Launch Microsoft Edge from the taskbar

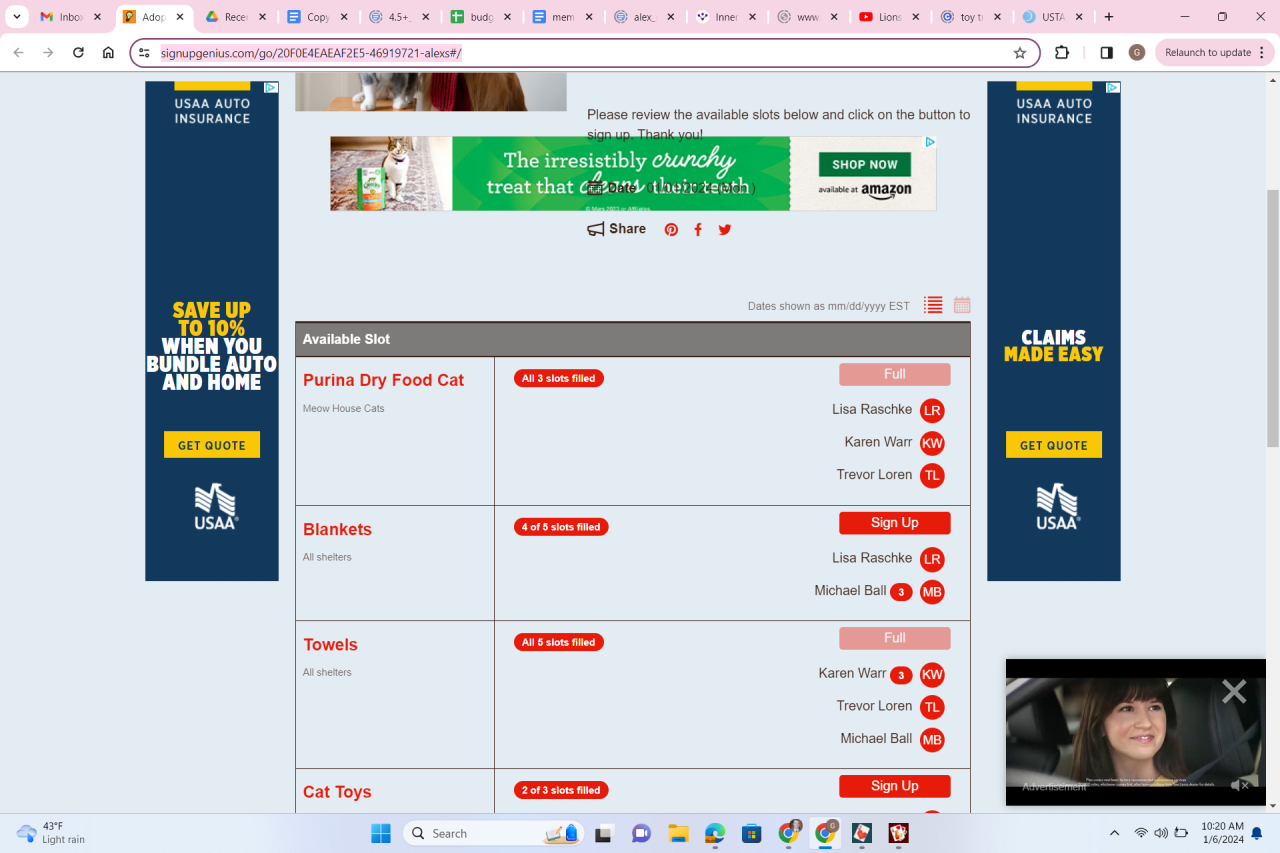click(715, 833)
